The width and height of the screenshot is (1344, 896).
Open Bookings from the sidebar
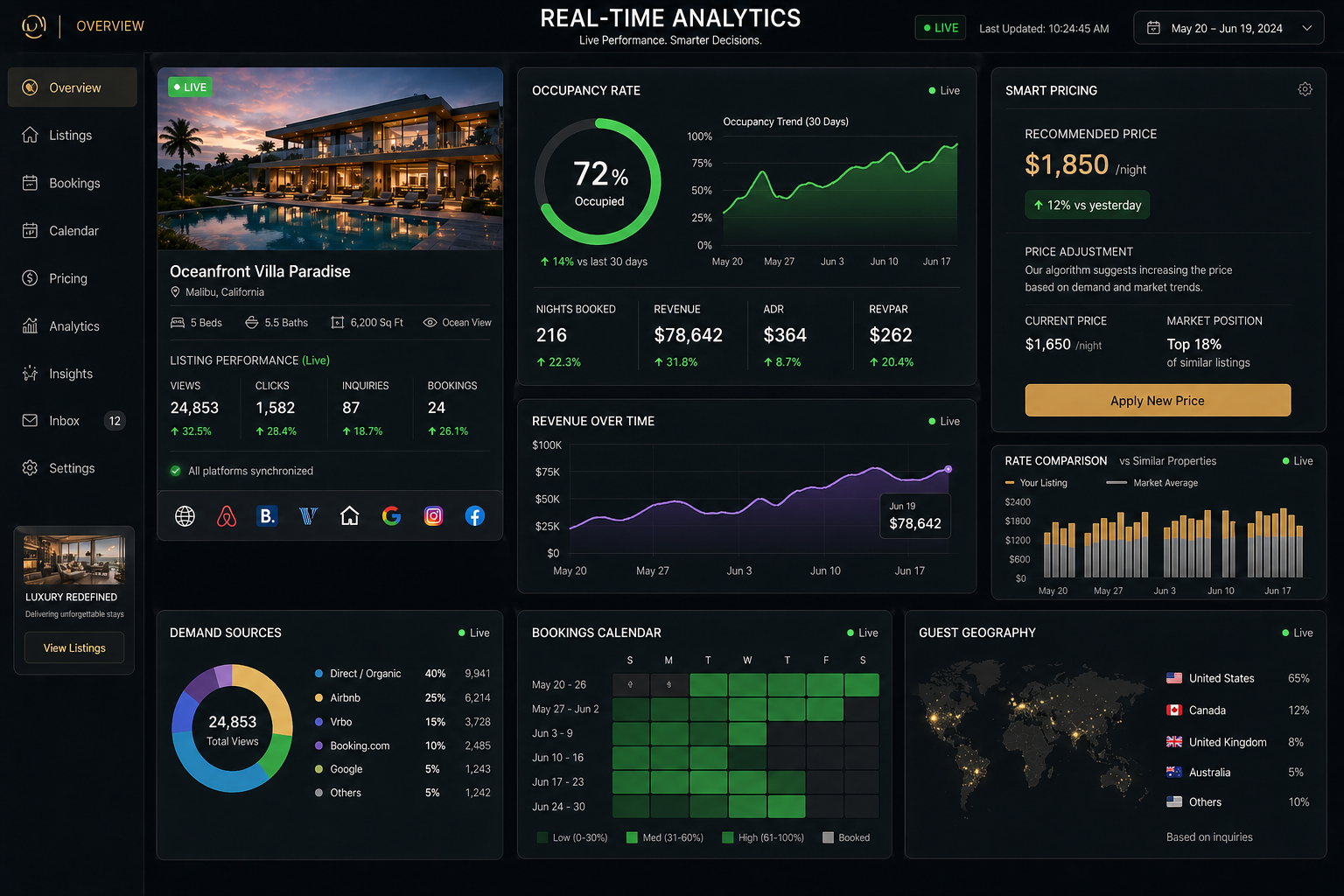coord(73,183)
